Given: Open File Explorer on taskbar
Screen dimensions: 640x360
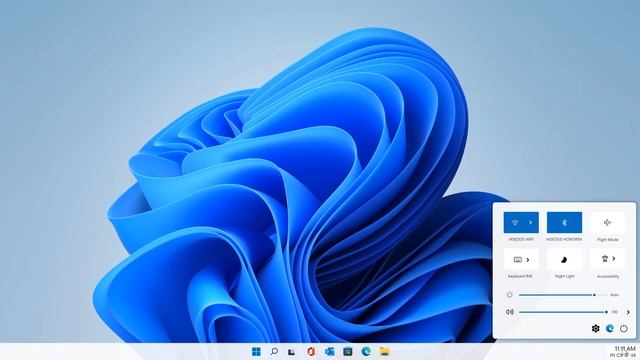Looking at the screenshot, I should pyautogui.click(x=384, y=351).
